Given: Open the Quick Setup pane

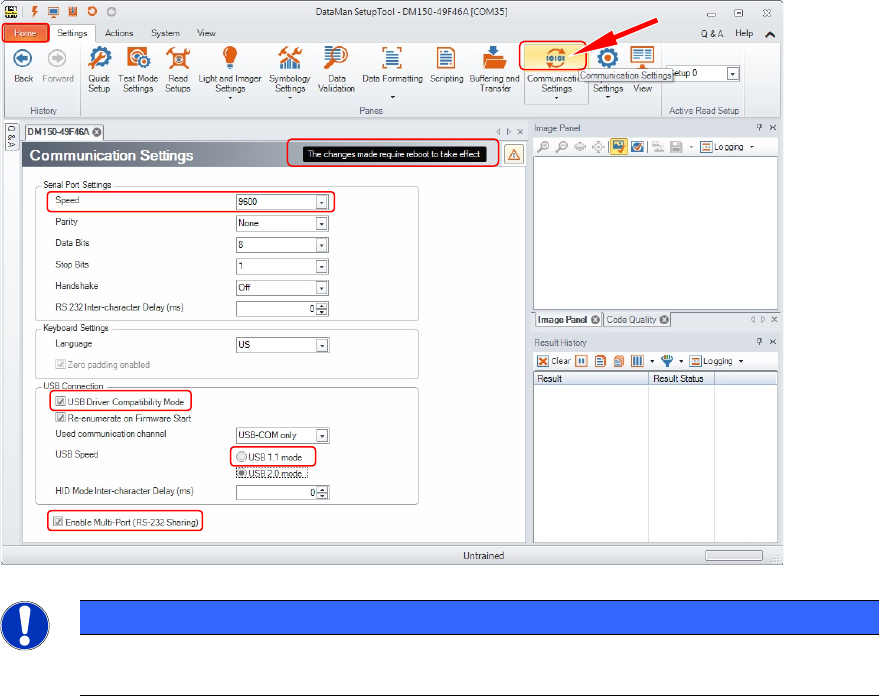Looking at the screenshot, I should coord(99,68).
